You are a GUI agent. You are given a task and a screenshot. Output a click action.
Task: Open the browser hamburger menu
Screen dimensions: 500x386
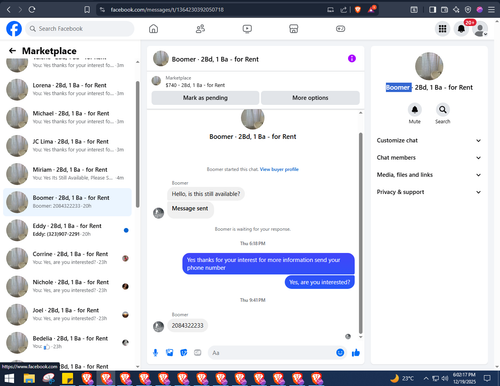491,10
